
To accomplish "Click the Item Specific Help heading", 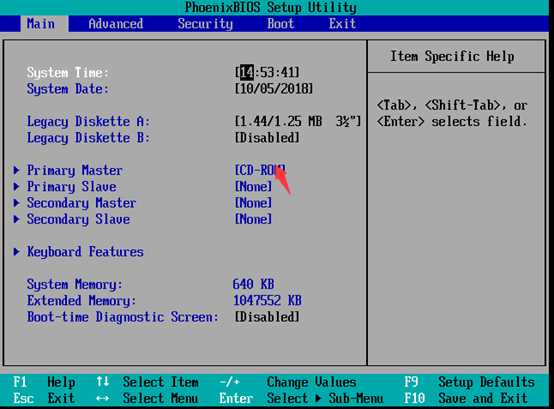I will click(x=452, y=57).
